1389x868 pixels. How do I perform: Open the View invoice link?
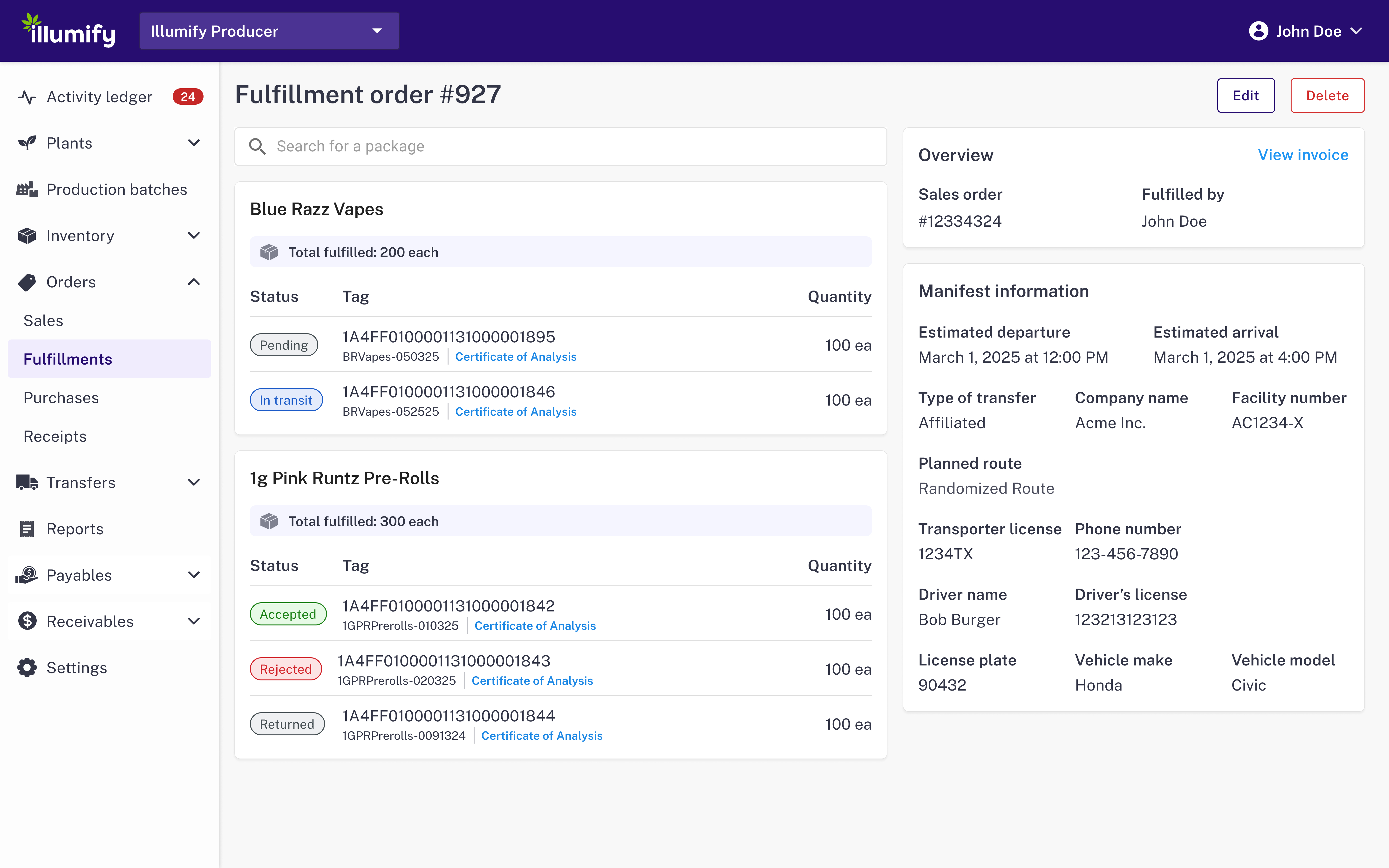[x=1303, y=155]
